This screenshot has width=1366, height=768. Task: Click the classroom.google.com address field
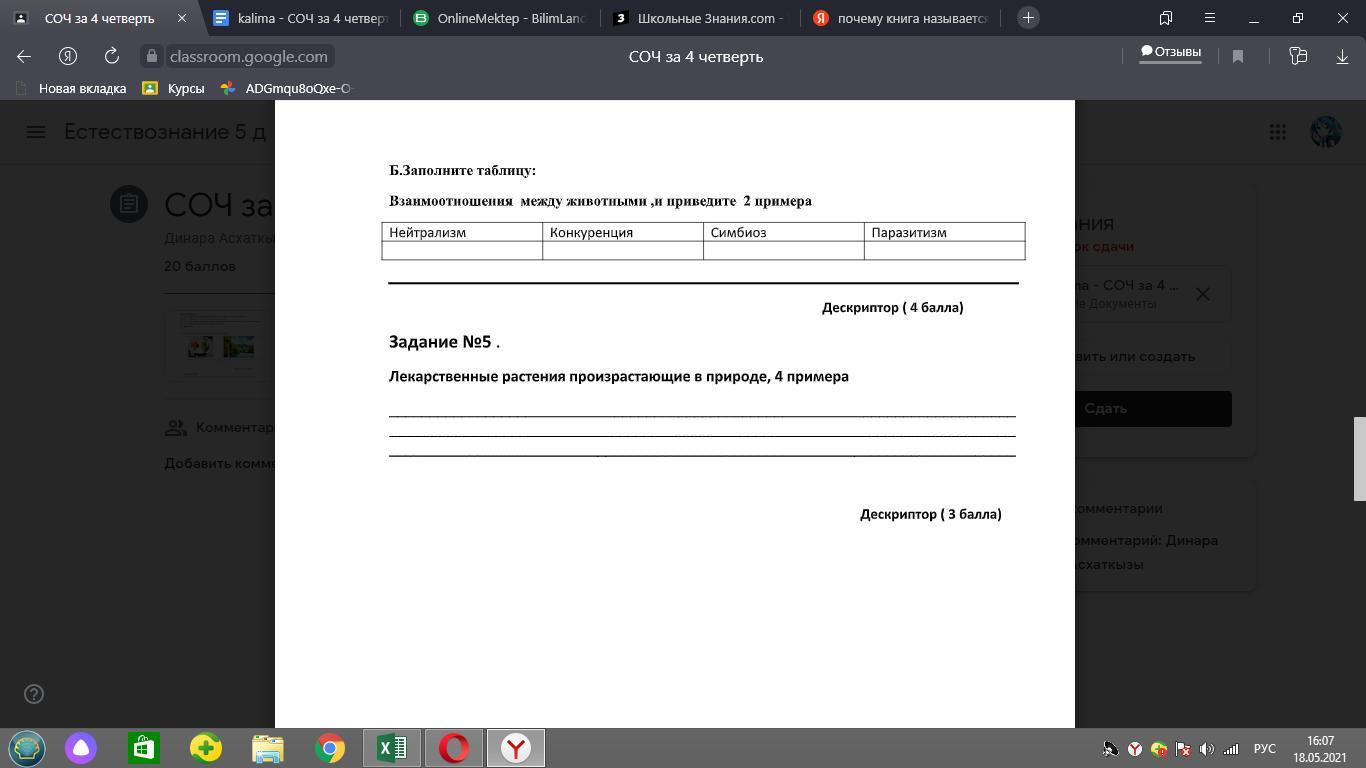point(248,57)
